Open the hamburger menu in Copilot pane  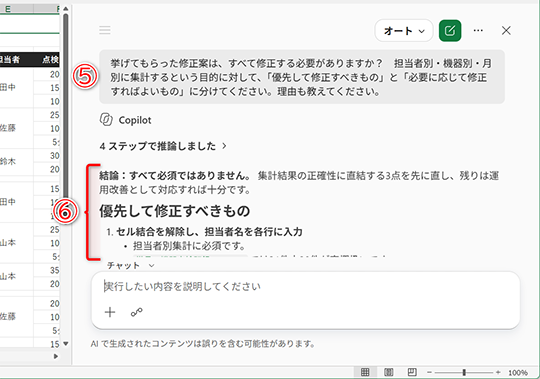click(105, 30)
